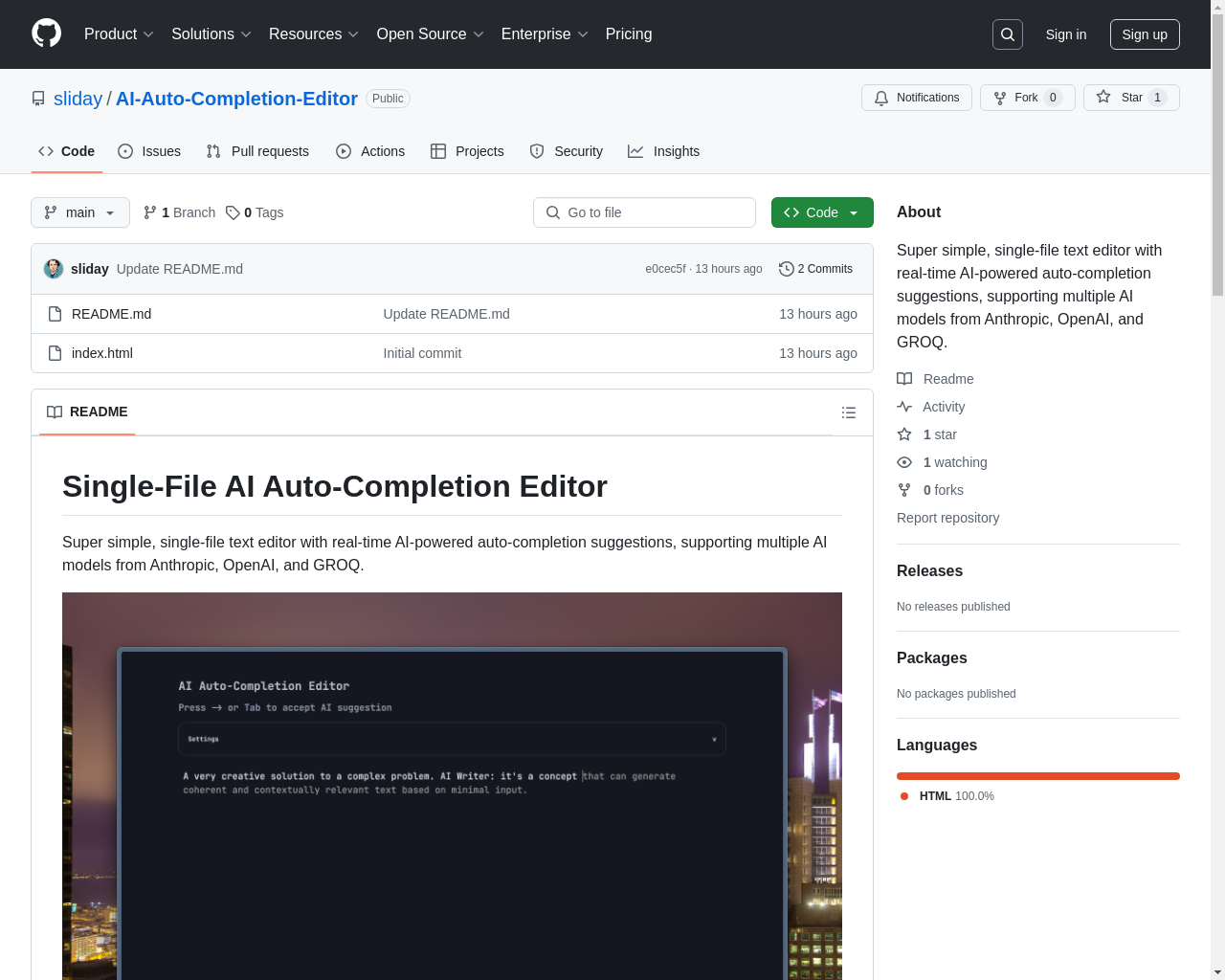
Task: Open AI-Auto-Completion-Editor repository link
Action: 236,99
